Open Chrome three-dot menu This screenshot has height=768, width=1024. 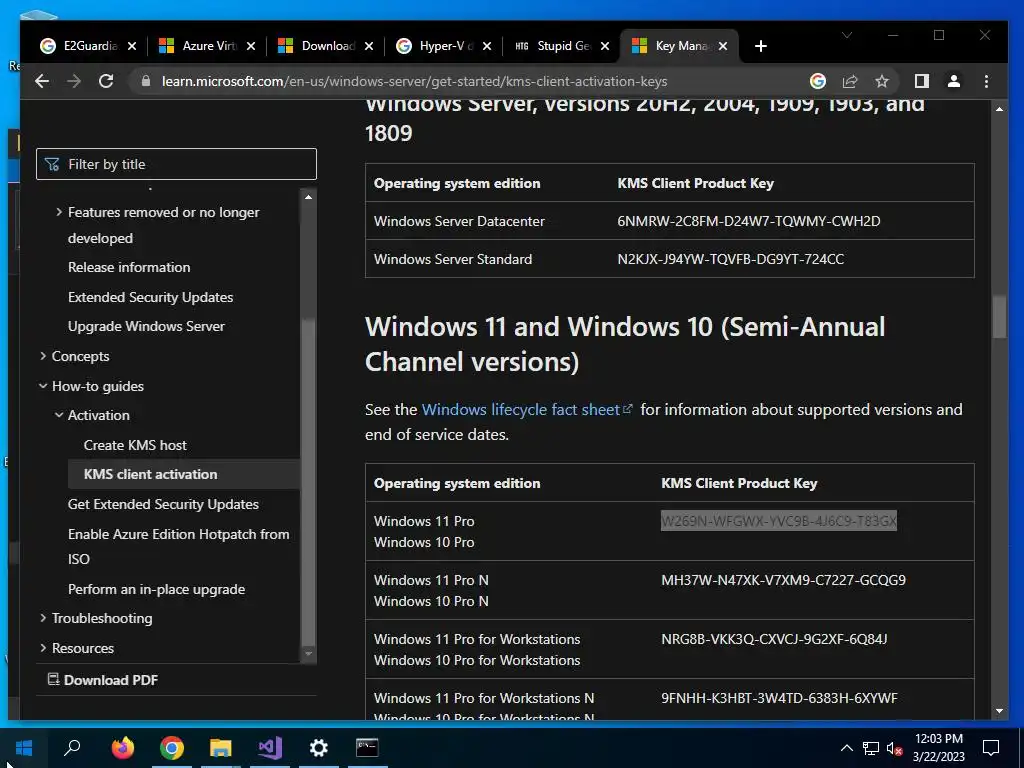click(986, 81)
